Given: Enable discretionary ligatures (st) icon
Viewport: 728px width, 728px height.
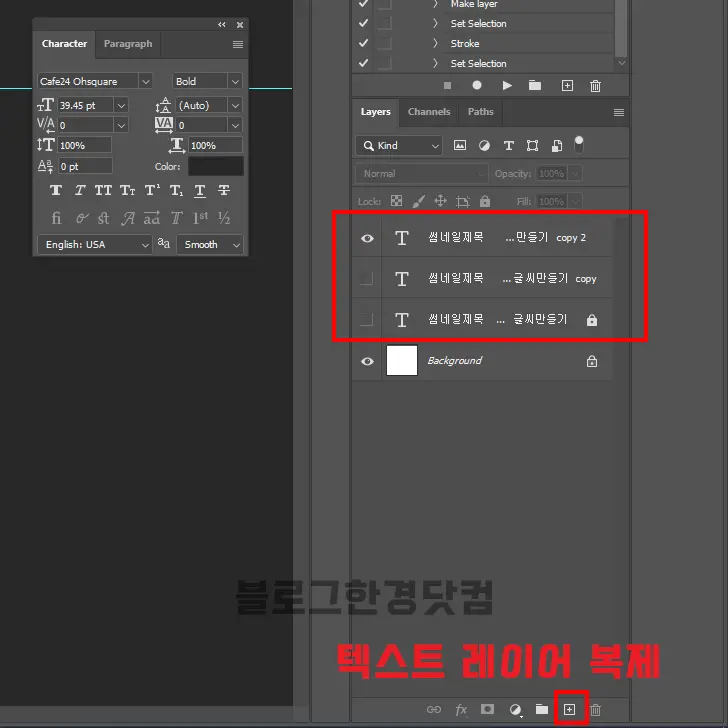Looking at the screenshot, I should pos(104,218).
